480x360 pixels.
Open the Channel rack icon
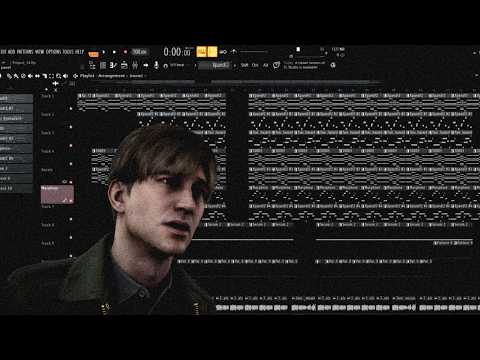coord(124,65)
